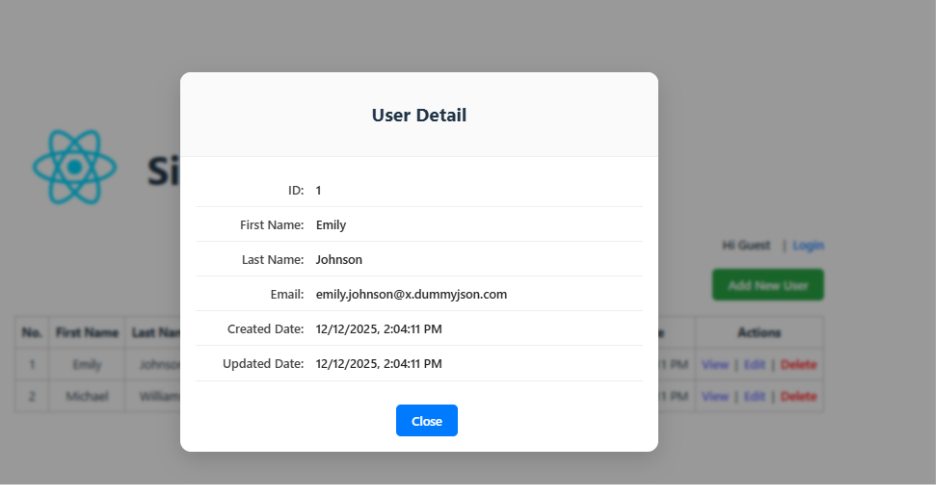Open the Login link
This screenshot has width=936, height=486.
tap(808, 246)
